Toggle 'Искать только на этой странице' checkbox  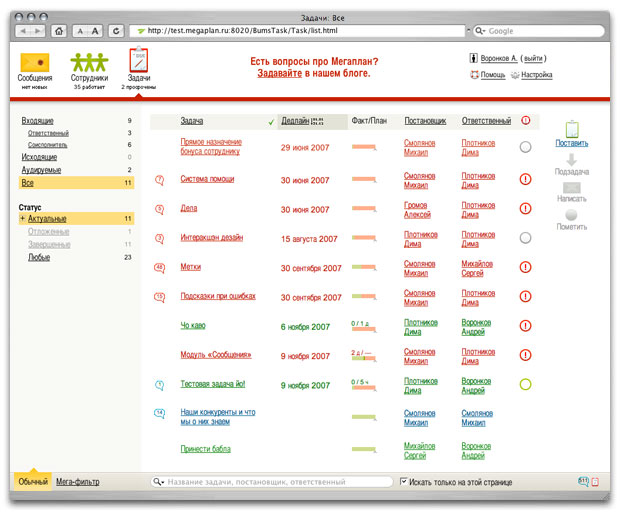coord(404,482)
